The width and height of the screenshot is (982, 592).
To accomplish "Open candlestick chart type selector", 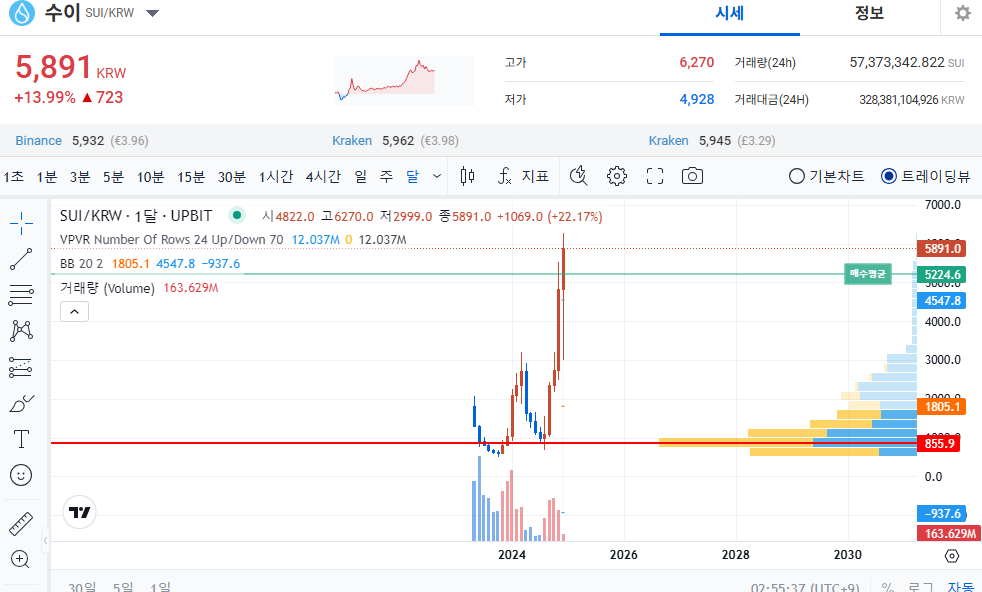I will pyautogui.click(x=467, y=177).
